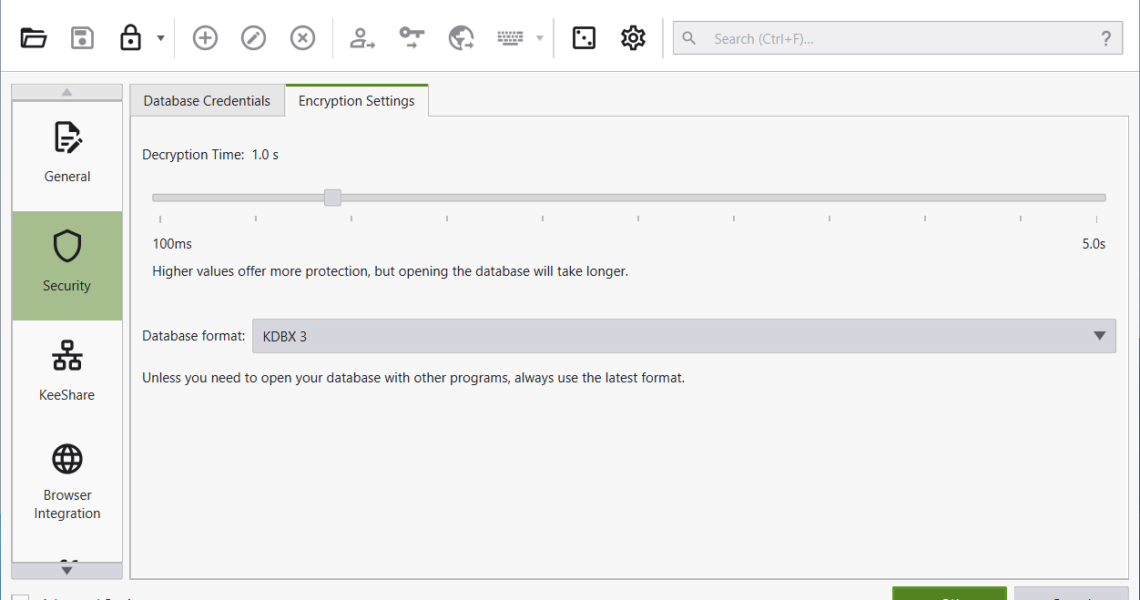The height and width of the screenshot is (600, 1140).
Task: Open the KeeShare settings section
Action: pyautogui.click(x=67, y=370)
